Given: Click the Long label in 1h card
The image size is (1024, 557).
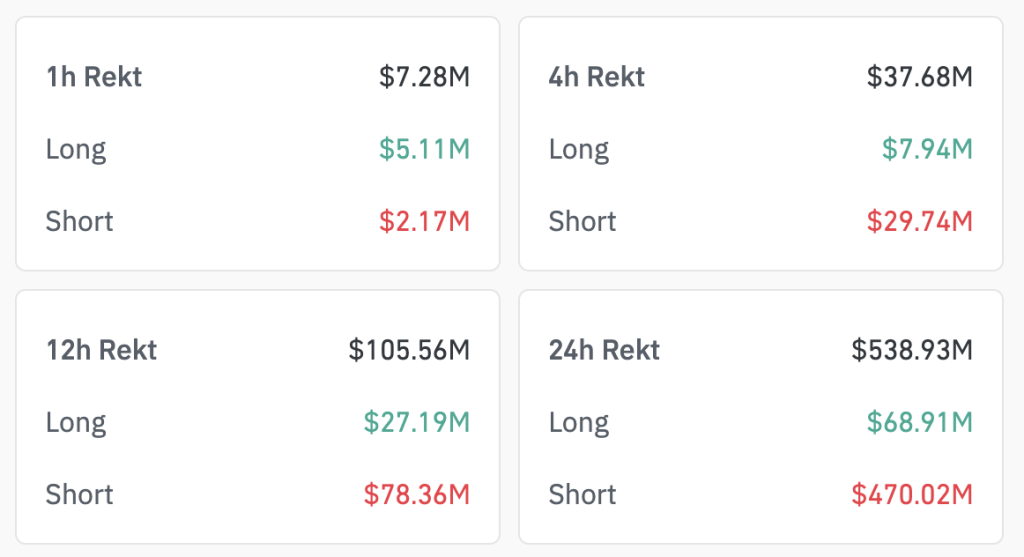Looking at the screenshot, I should point(76,149).
